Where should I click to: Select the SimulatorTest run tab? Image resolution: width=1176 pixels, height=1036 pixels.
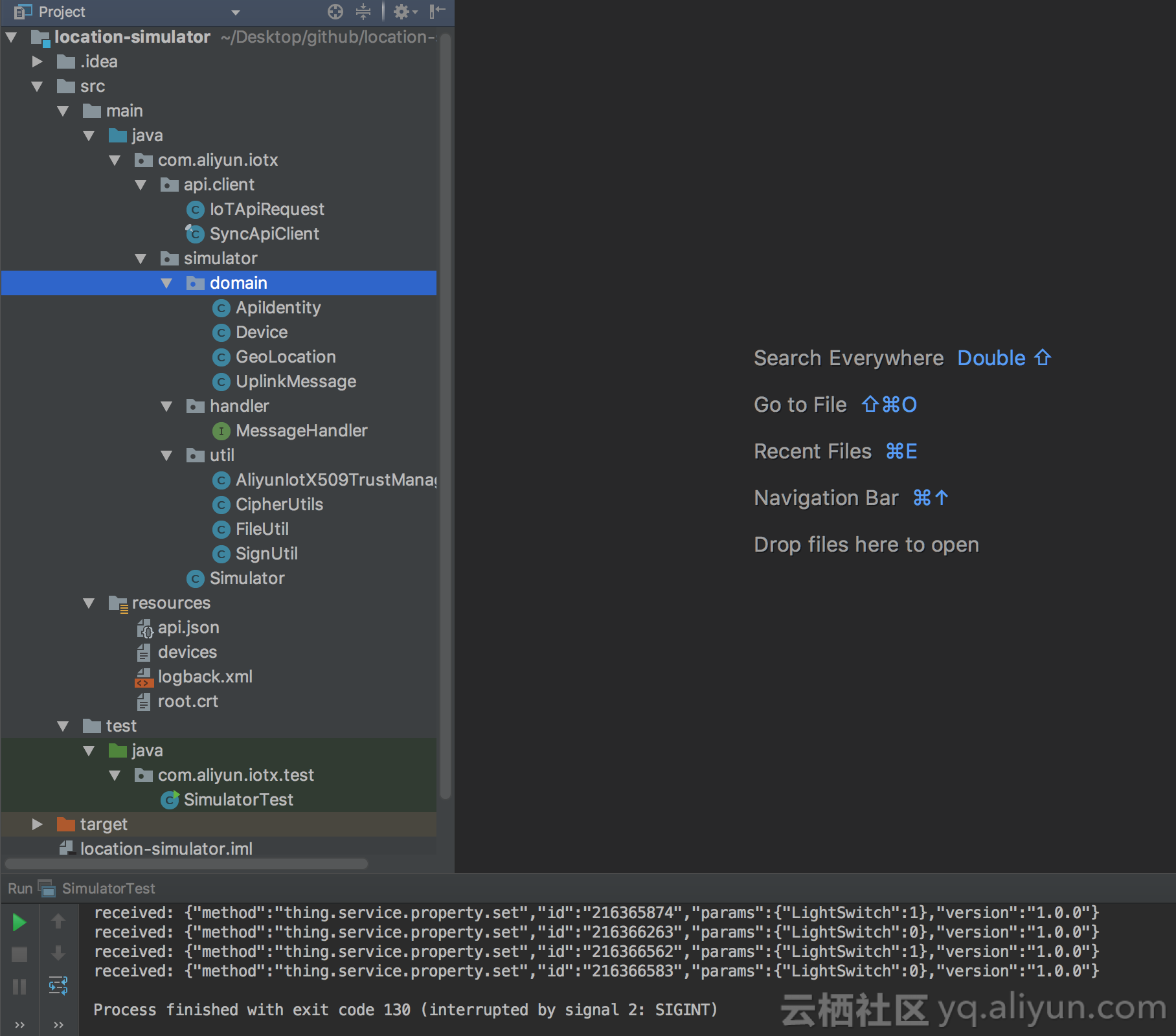coord(109,888)
